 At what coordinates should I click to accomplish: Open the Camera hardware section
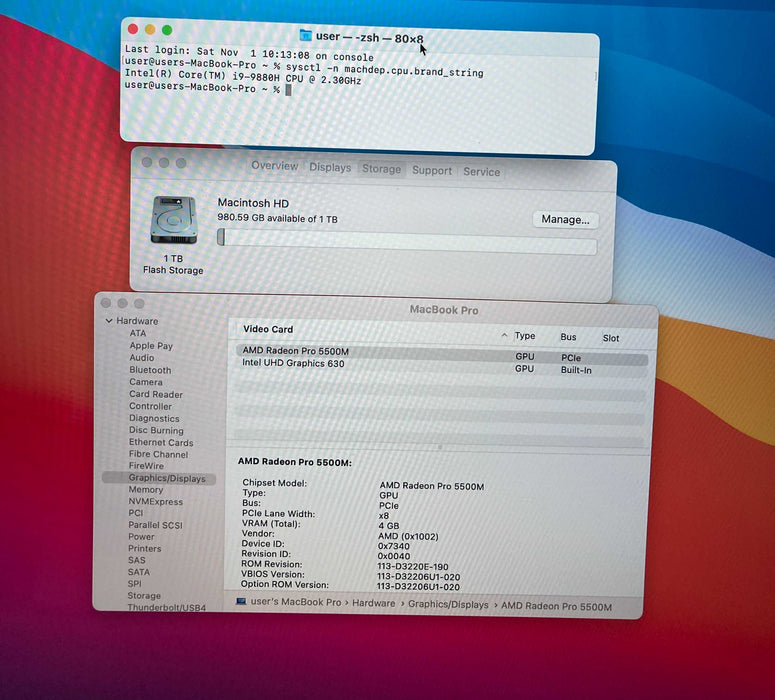[x=146, y=382]
